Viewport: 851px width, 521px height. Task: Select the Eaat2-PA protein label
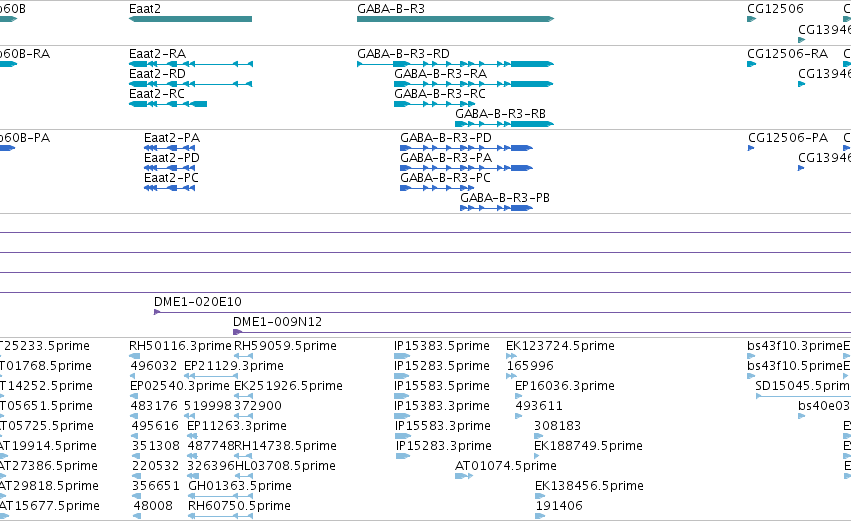coord(172,138)
